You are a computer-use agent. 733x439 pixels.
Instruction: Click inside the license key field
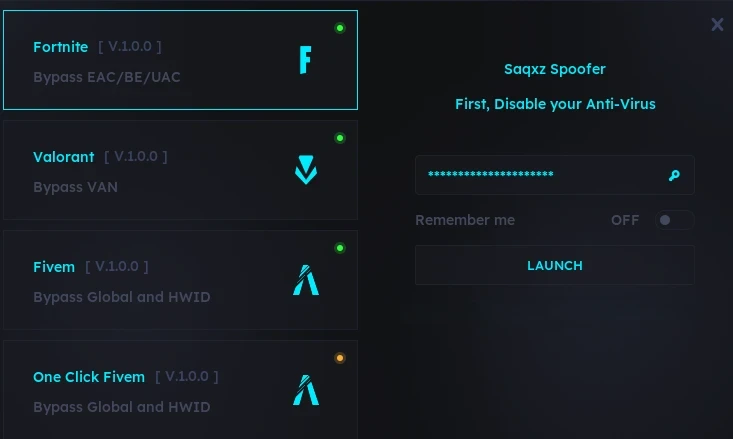[x=540, y=175]
